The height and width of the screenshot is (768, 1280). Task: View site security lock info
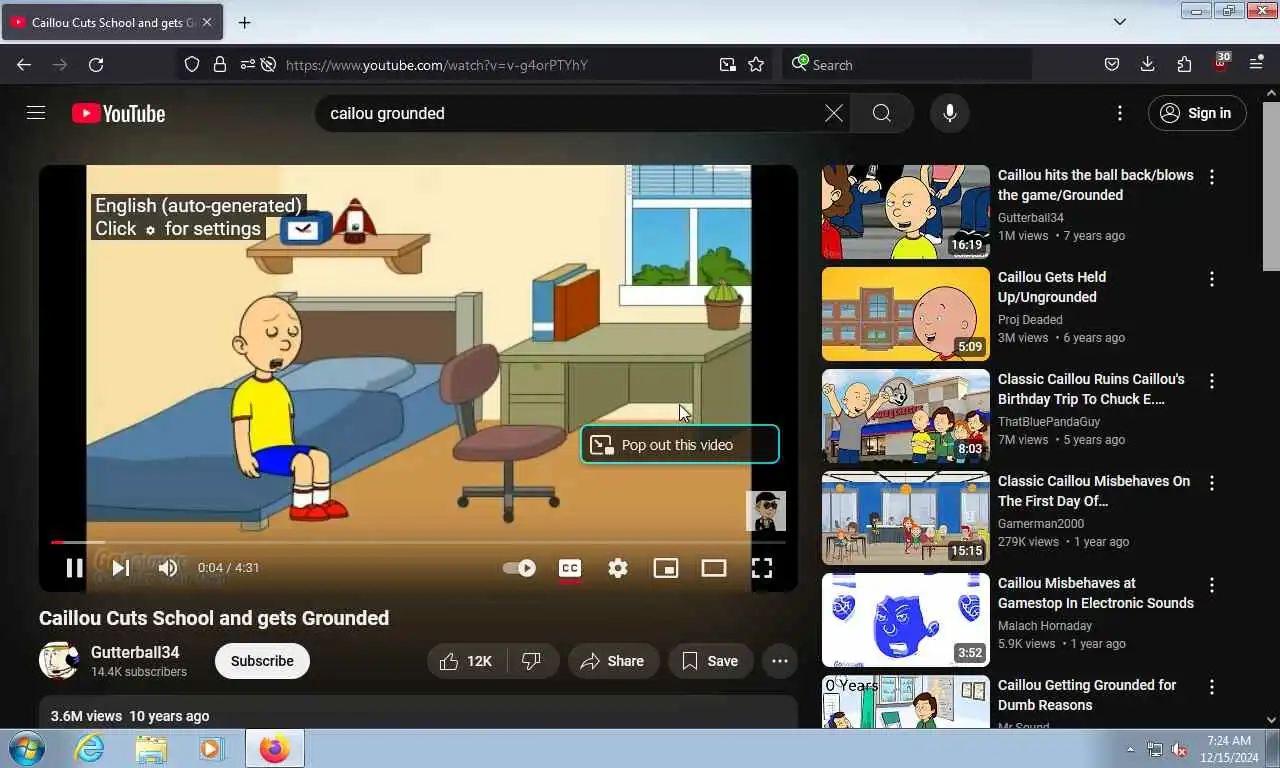tap(220, 64)
